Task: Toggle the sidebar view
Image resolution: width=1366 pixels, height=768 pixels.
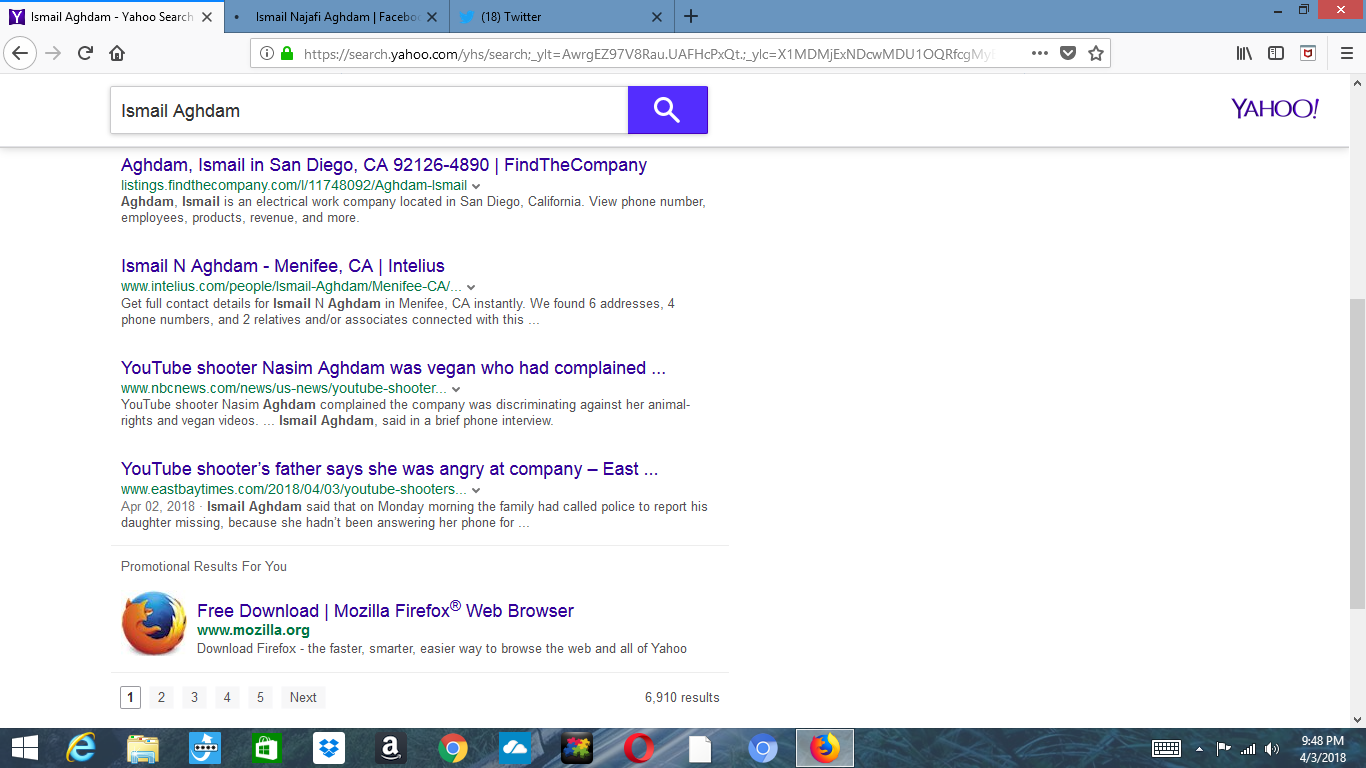Action: click(1276, 53)
